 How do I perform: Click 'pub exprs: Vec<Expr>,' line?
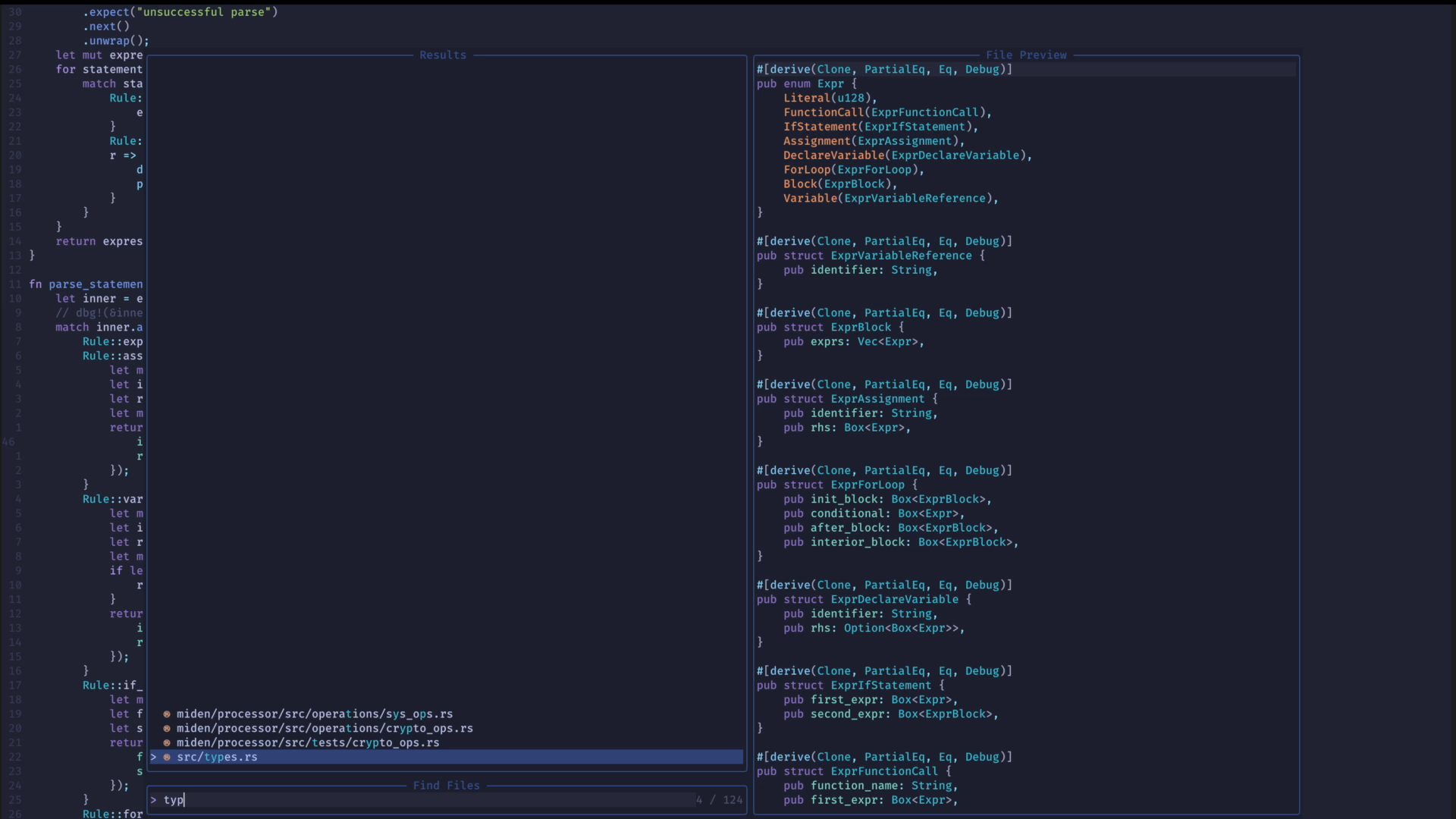click(x=854, y=342)
